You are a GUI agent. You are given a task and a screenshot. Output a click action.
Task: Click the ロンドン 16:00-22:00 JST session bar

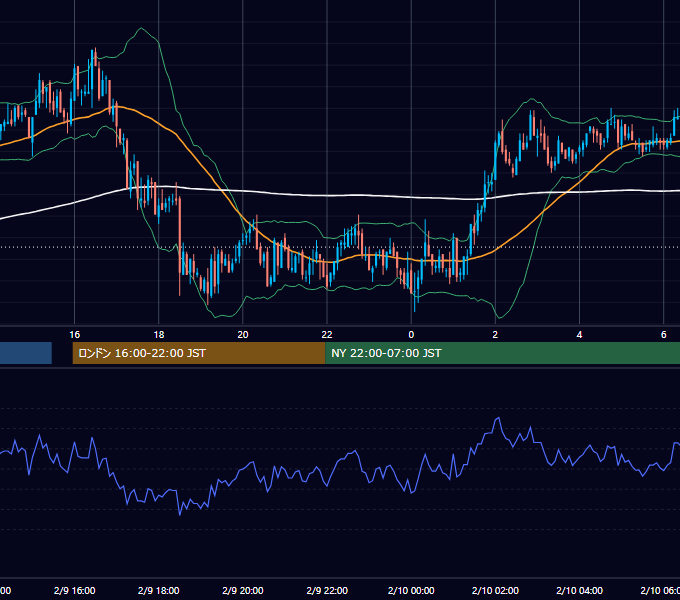pyautogui.click(x=199, y=353)
